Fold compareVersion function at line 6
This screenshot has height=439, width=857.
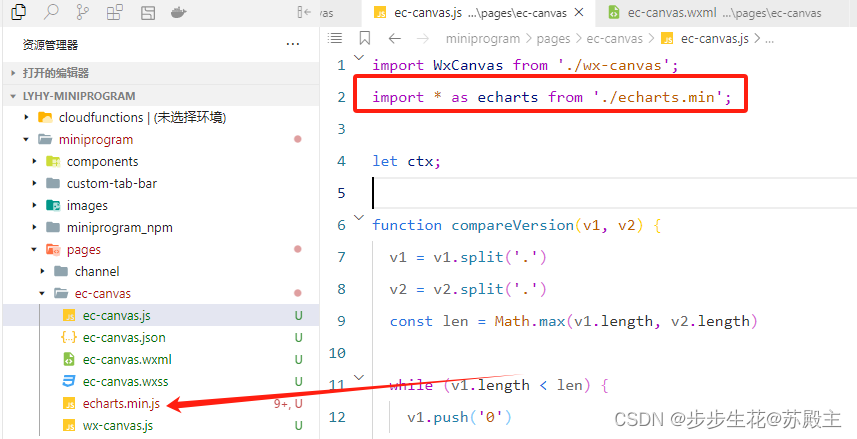pos(359,217)
